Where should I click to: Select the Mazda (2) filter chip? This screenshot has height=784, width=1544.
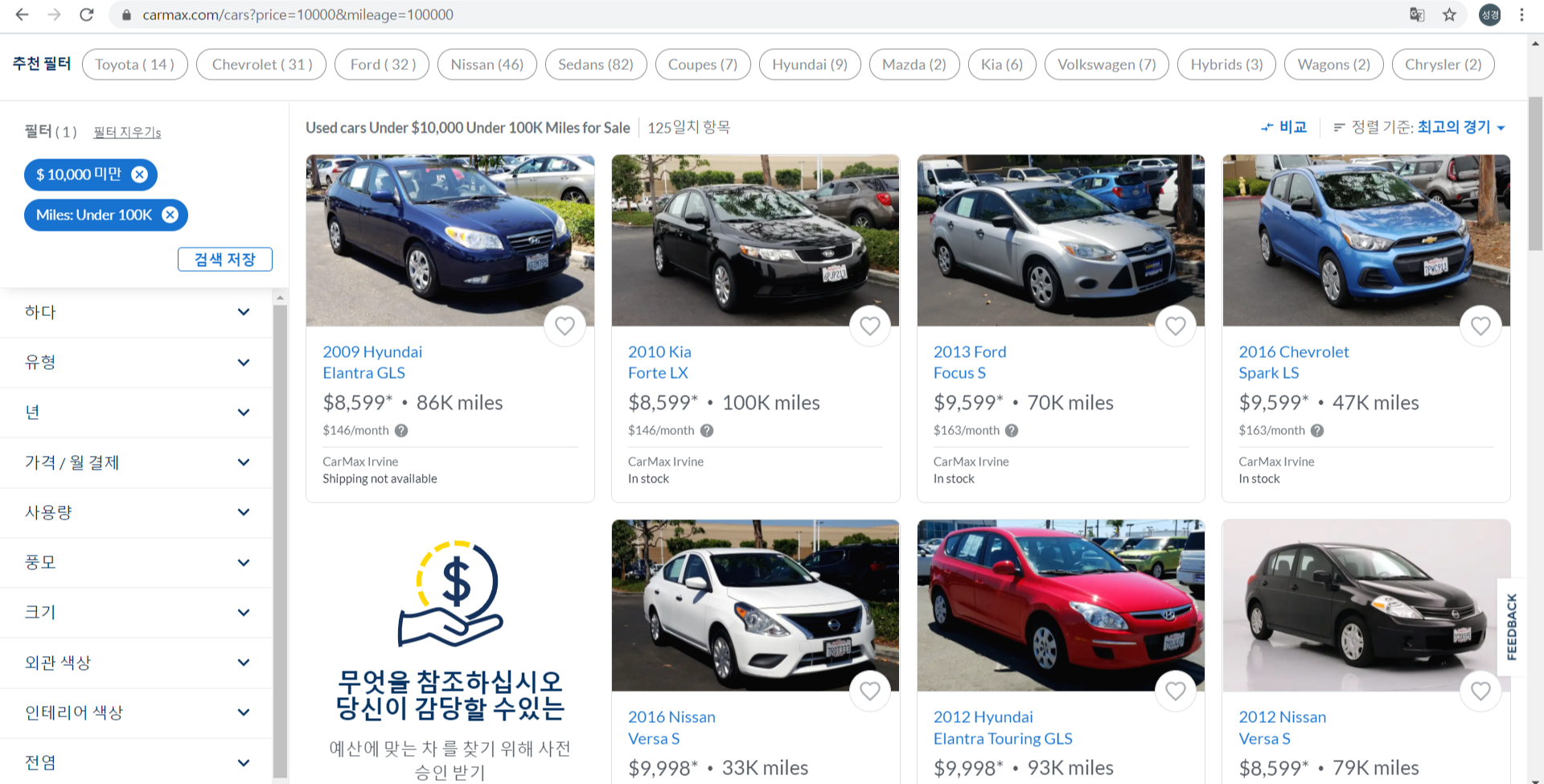click(914, 64)
